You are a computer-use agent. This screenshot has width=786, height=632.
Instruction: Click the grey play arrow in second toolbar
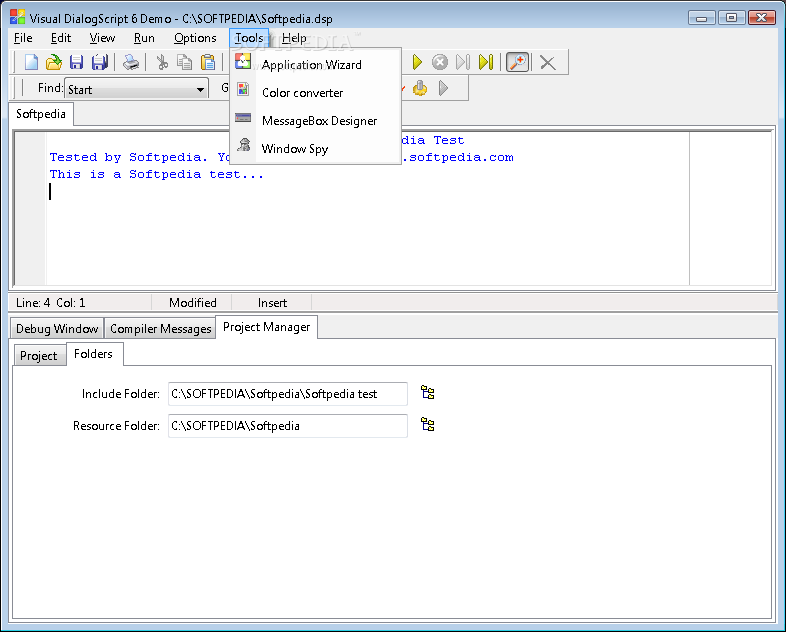443,88
